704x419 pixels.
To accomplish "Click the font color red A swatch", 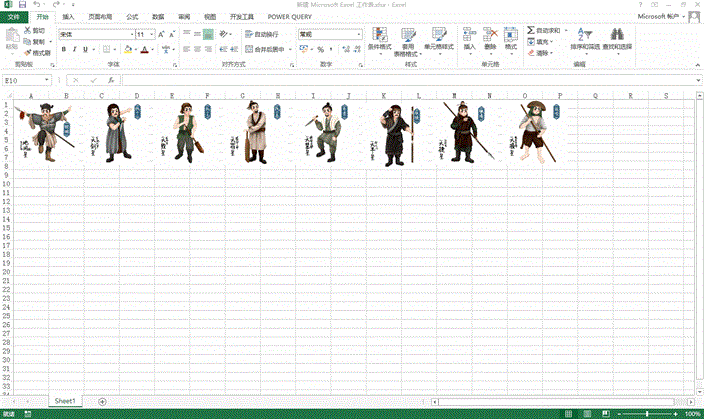I will (144, 48).
